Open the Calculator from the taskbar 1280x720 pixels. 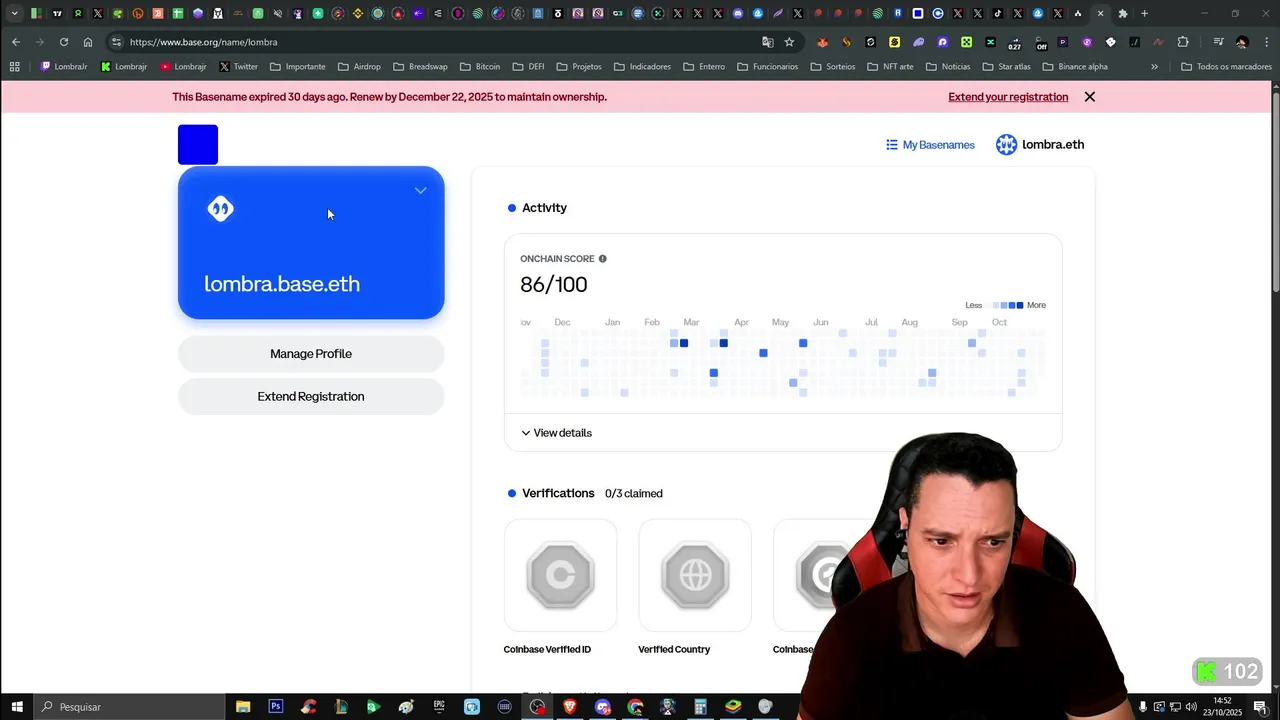tap(700, 707)
